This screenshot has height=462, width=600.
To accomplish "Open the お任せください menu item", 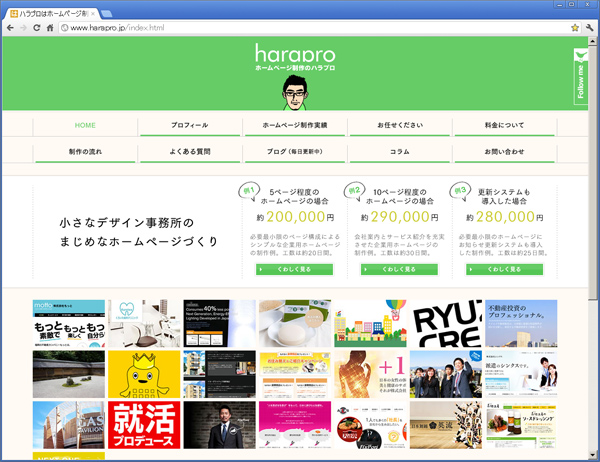I will (400, 126).
